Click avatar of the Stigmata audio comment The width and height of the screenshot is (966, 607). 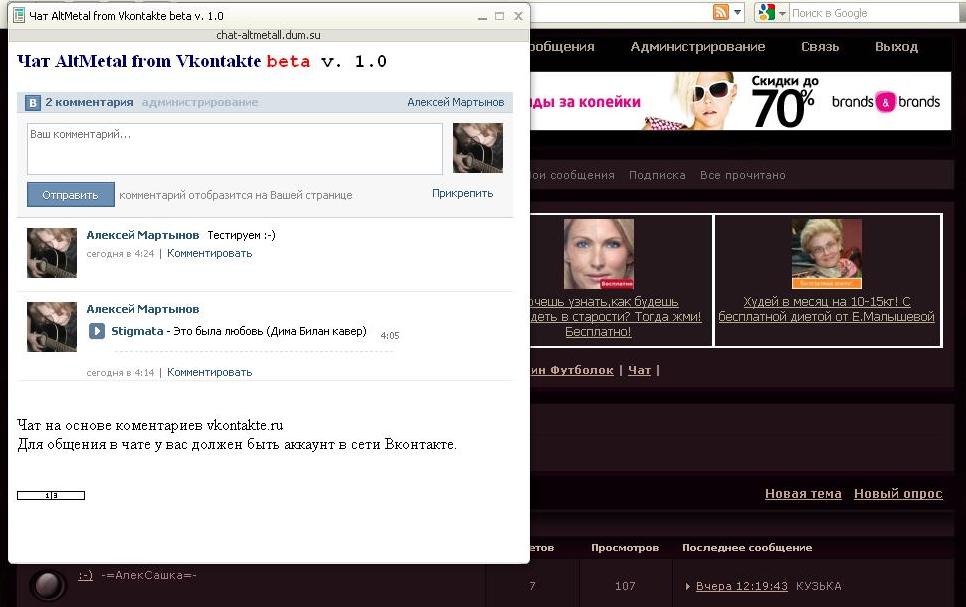pyautogui.click(x=52, y=327)
